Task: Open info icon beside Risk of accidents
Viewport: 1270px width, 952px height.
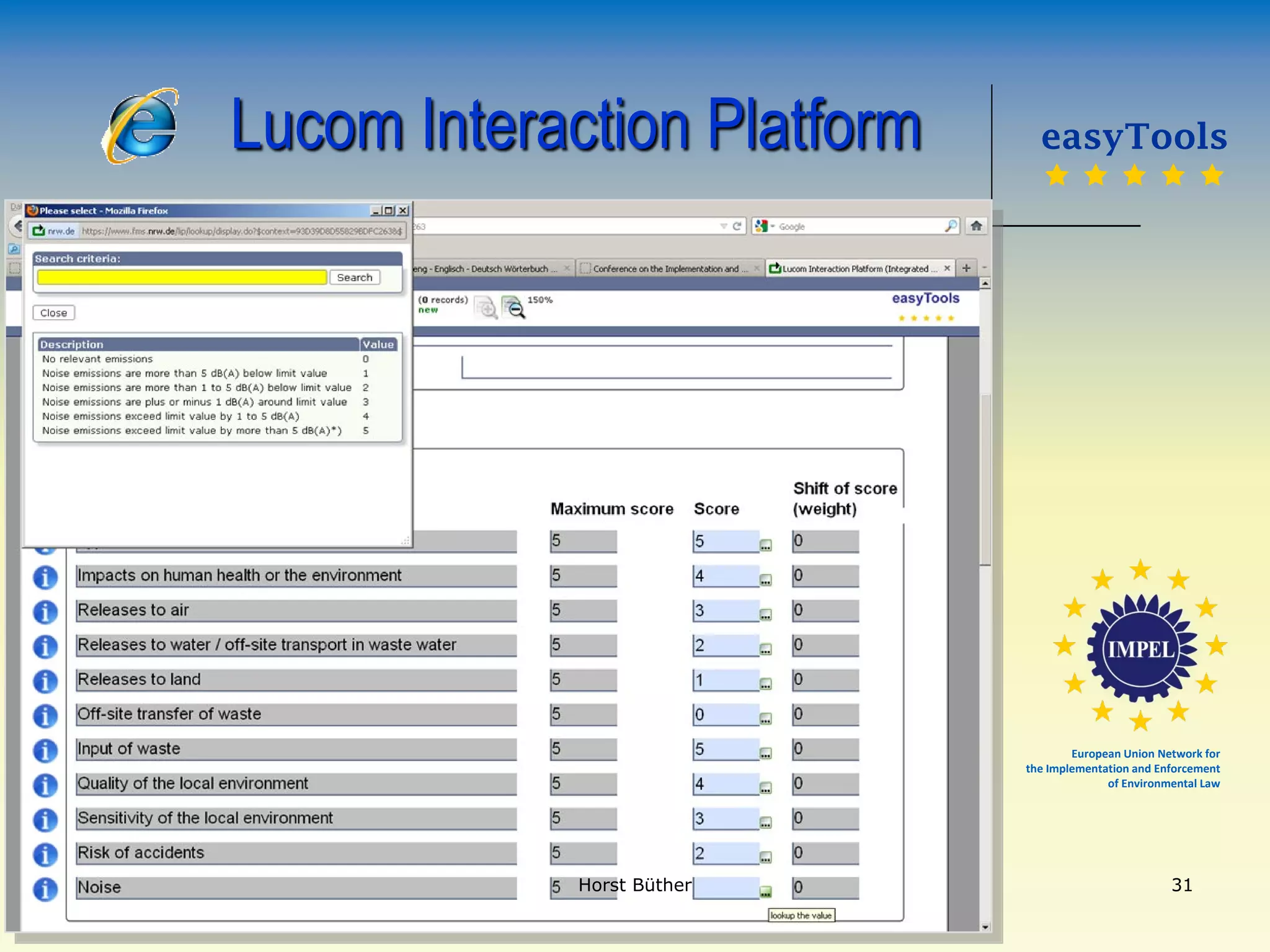Action: click(45, 855)
